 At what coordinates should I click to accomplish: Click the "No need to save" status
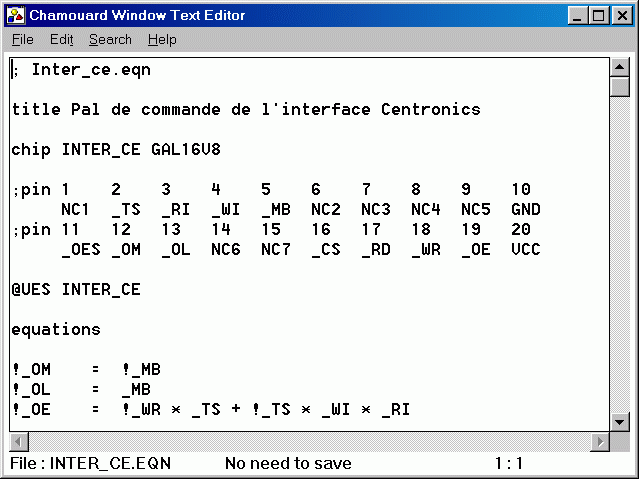click(x=288, y=463)
